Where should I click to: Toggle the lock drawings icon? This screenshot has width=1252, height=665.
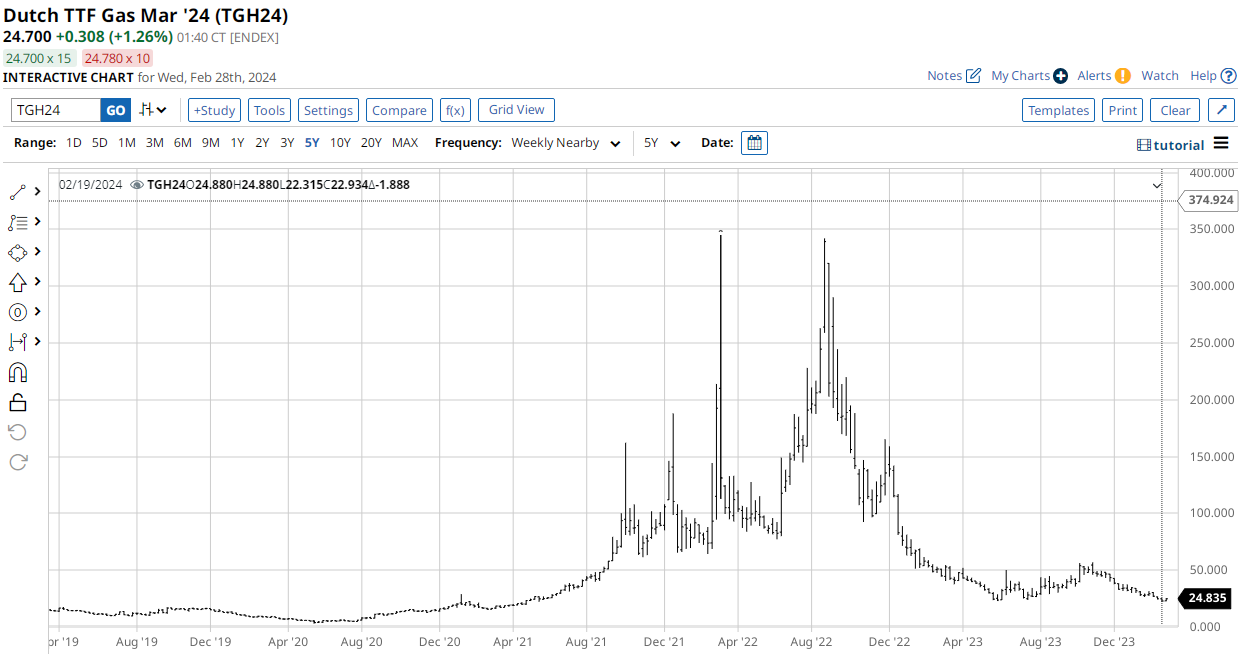tap(17, 402)
